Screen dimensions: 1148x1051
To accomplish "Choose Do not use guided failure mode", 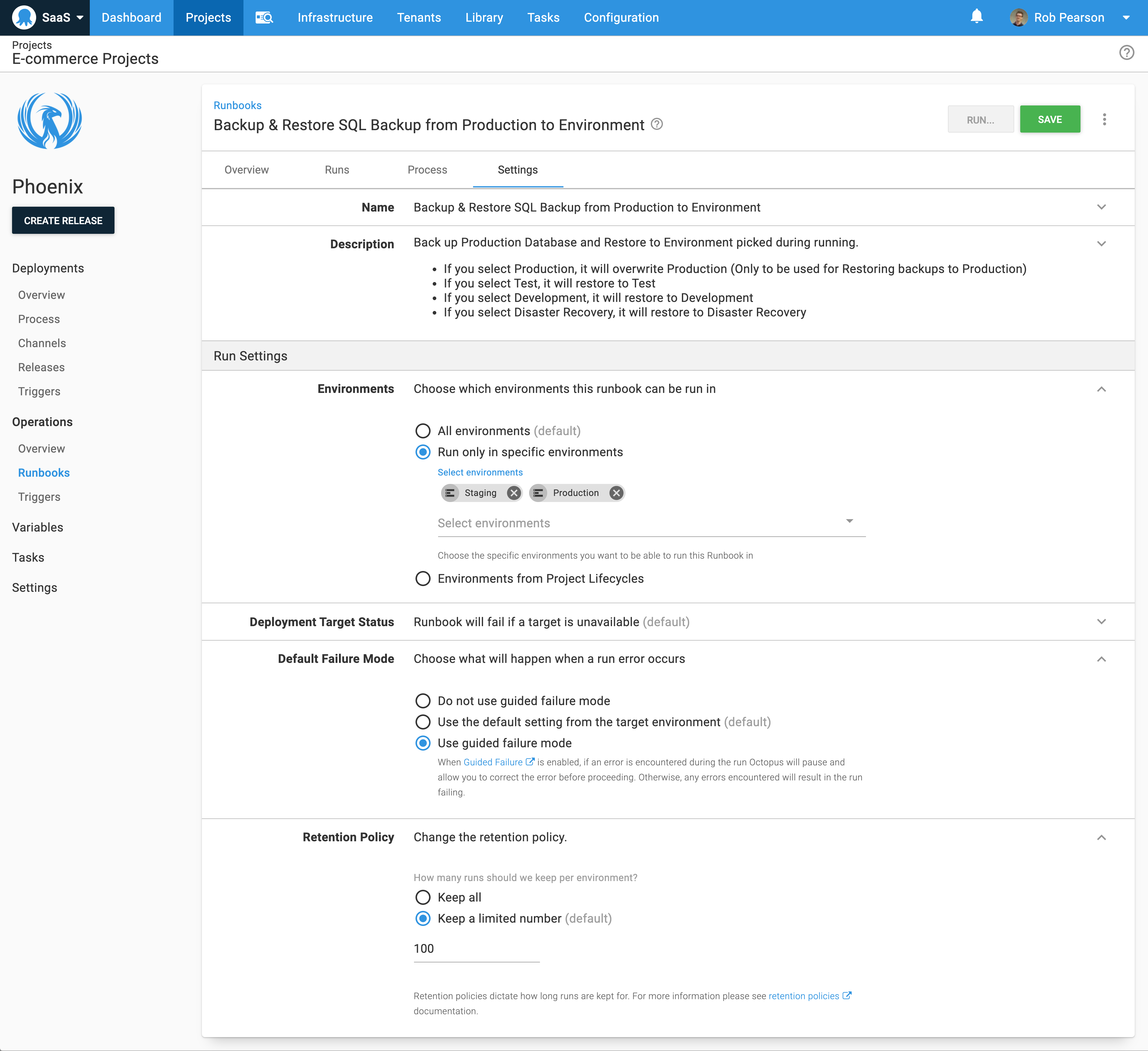I will click(x=422, y=701).
